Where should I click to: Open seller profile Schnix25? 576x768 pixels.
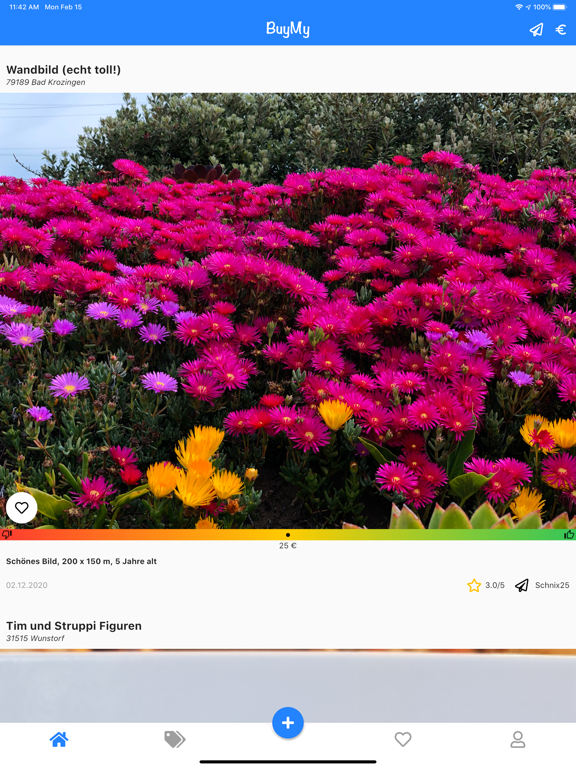tap(552, 585)
